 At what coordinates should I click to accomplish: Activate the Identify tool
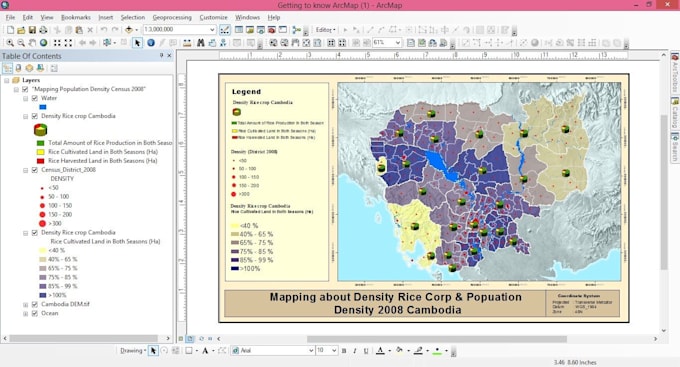[150, 43]
